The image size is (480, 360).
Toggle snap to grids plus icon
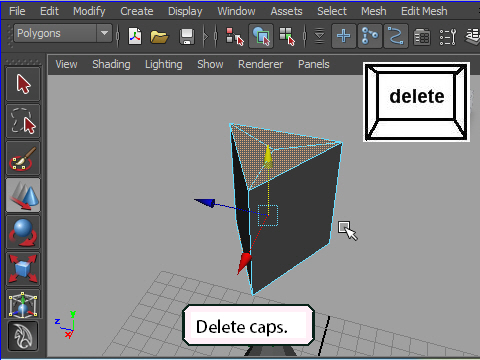[344, 36]
